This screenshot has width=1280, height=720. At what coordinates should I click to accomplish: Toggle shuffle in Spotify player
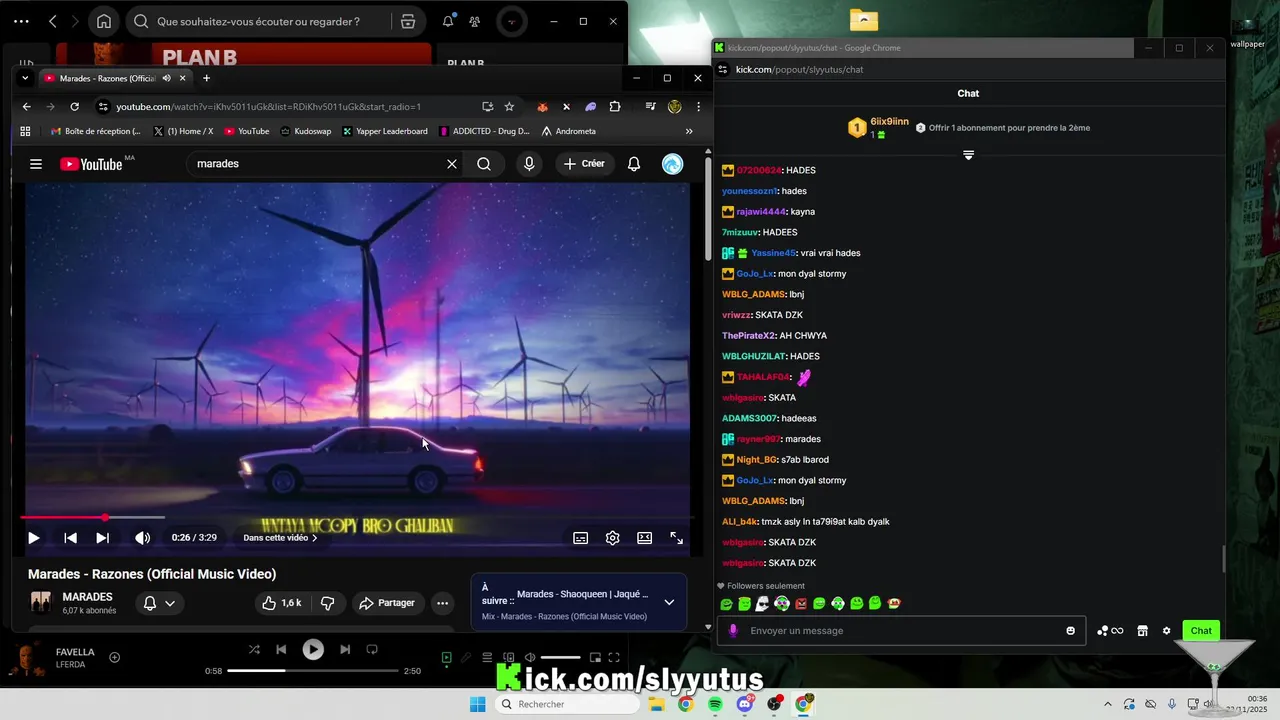pos(254,650)
